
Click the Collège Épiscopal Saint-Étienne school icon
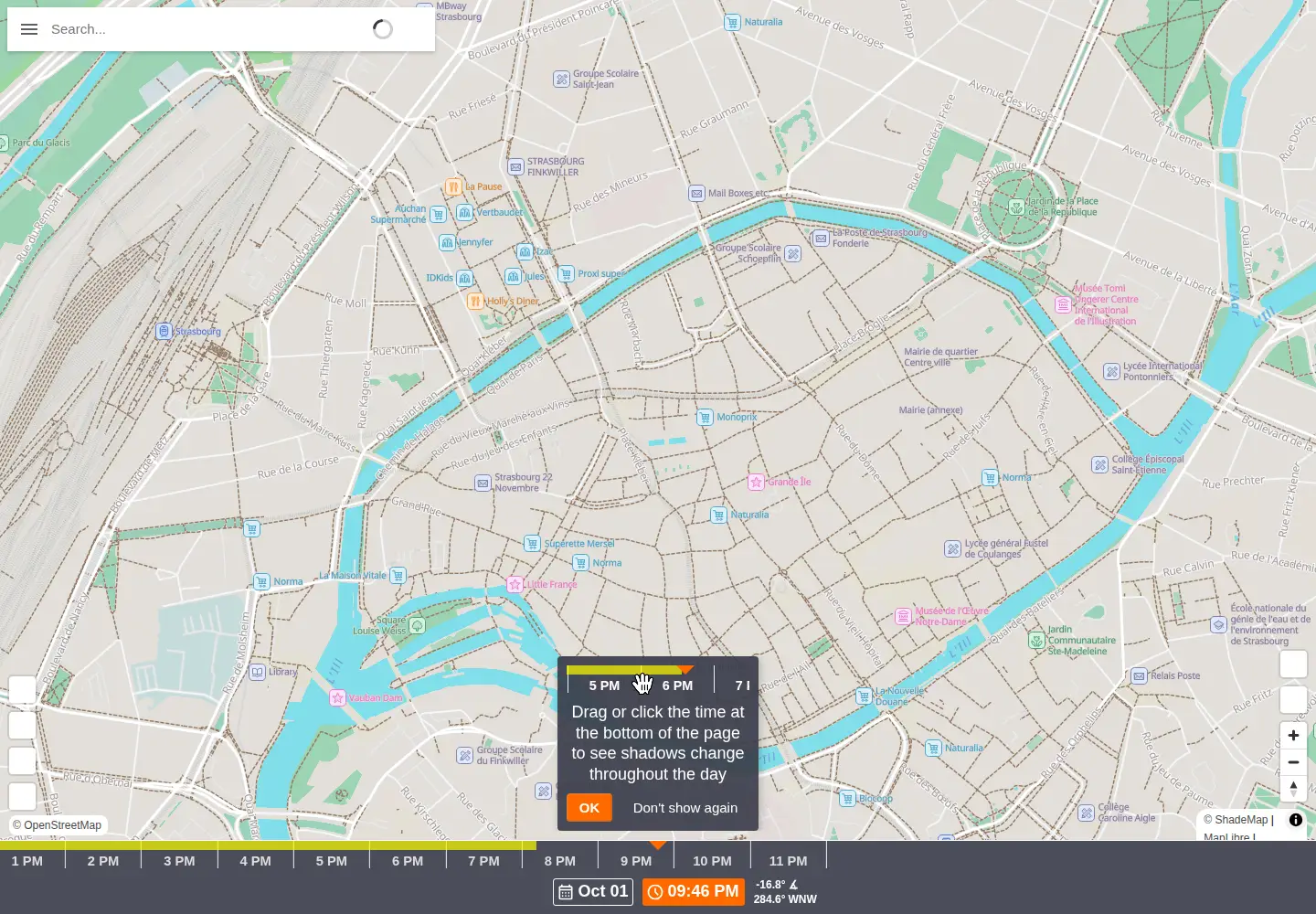pyautogui.click(x=1100, y=464)
